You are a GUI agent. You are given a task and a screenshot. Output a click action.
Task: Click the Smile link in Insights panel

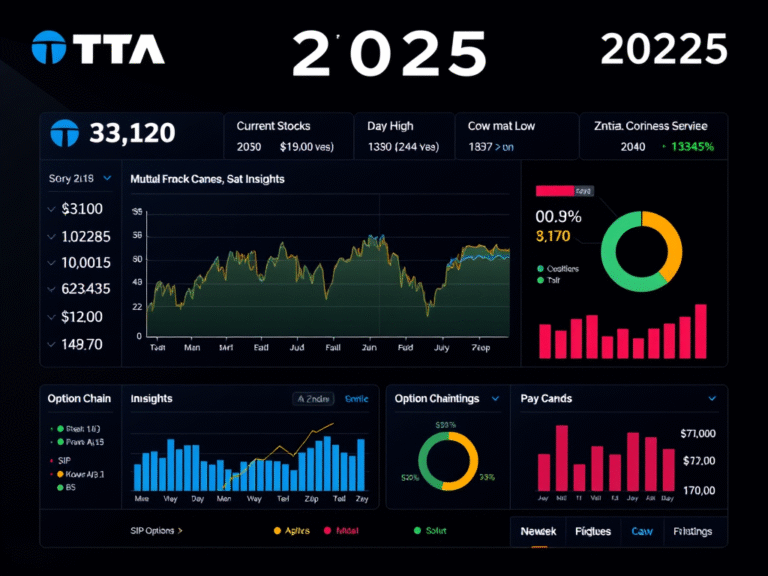click(356, 398)
